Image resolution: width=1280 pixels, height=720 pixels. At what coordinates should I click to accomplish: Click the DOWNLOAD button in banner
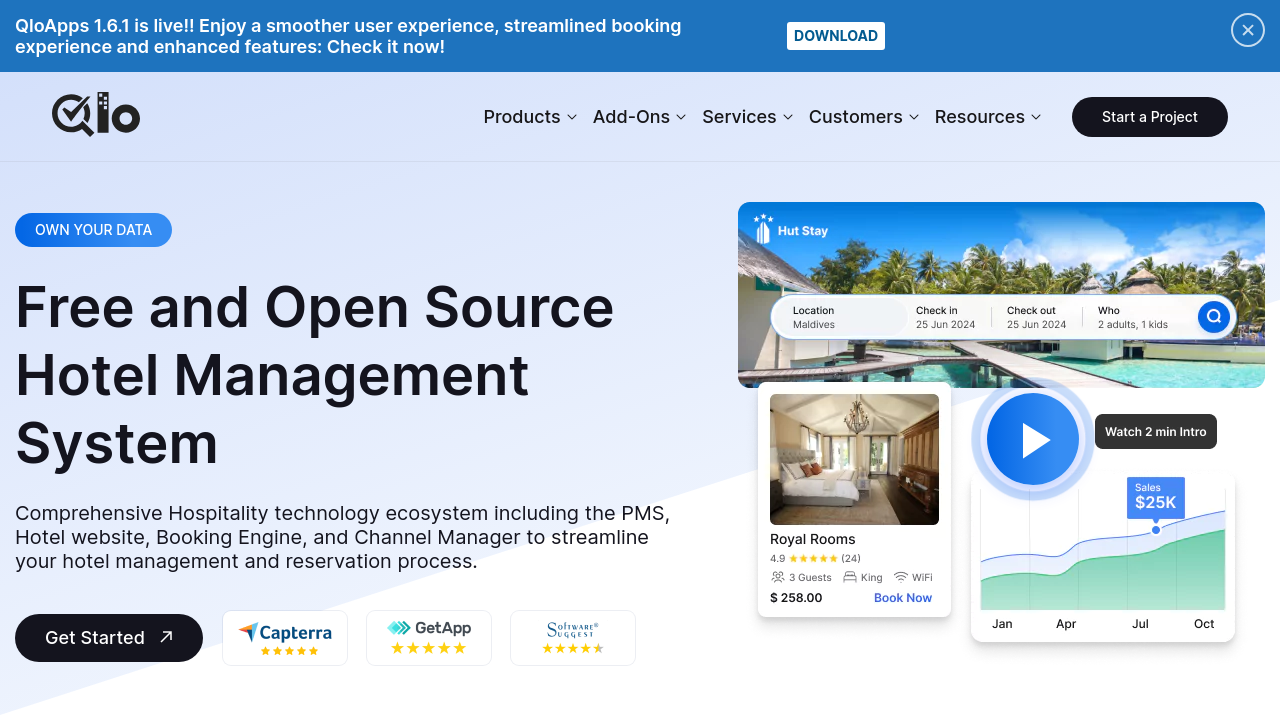(x=835, y=36)
